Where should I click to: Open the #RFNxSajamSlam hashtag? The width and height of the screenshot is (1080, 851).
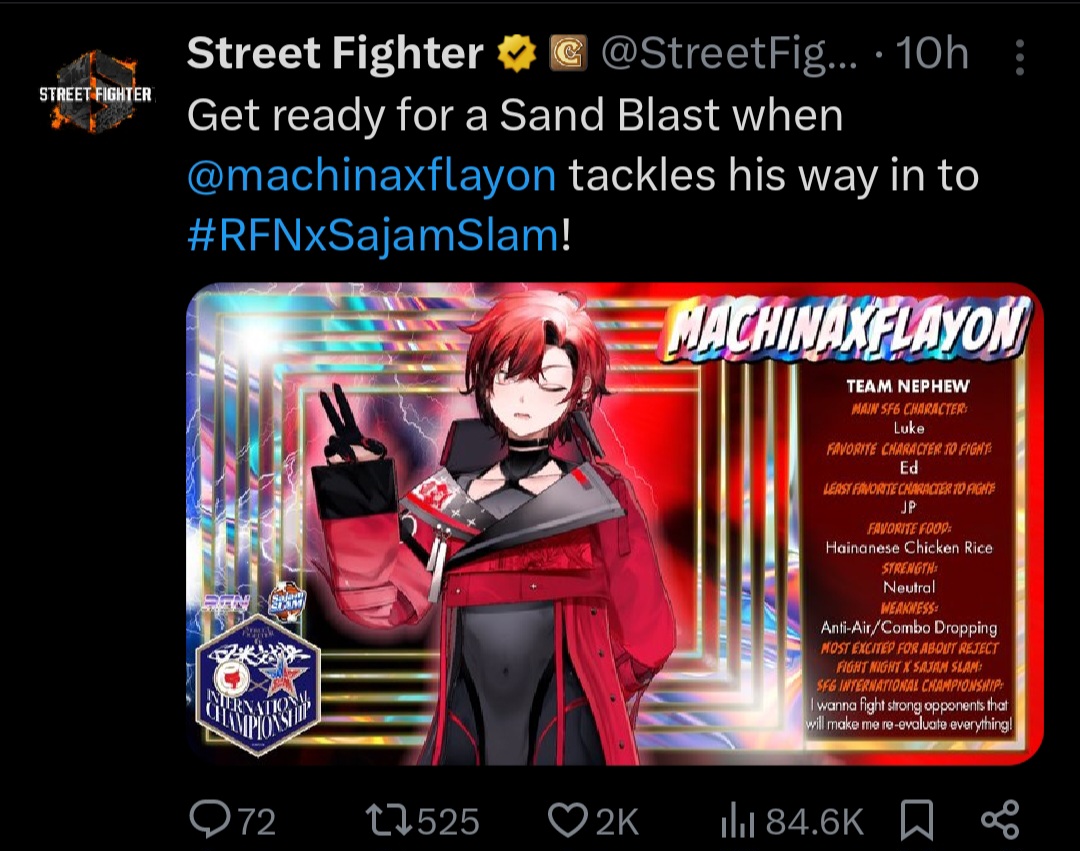(x=373, y=235)
